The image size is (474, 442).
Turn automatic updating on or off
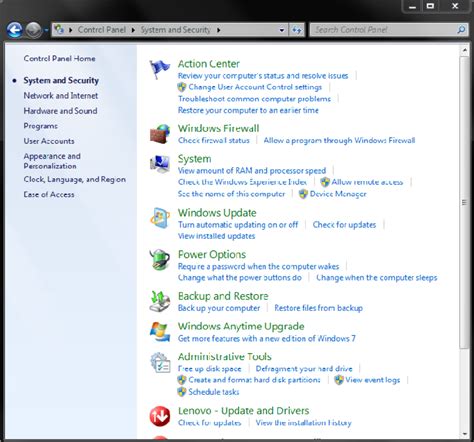(238, 225)
